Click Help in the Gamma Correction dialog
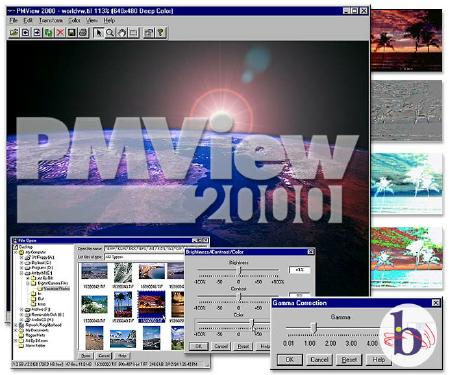 click(x=379, y=360)
